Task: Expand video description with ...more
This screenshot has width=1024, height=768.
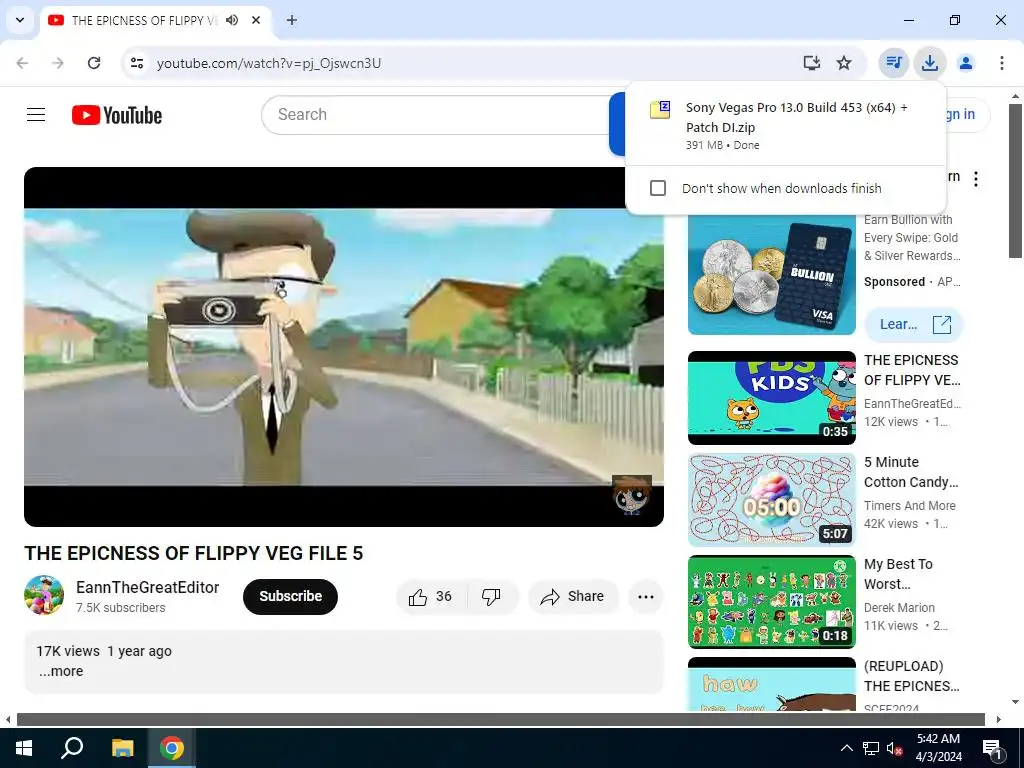Action: pos(61,671)
